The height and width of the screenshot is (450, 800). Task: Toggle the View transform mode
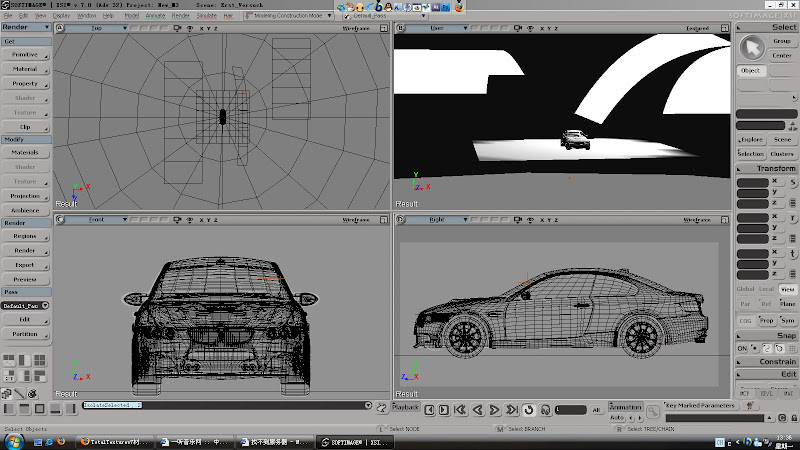click(788, 289)
